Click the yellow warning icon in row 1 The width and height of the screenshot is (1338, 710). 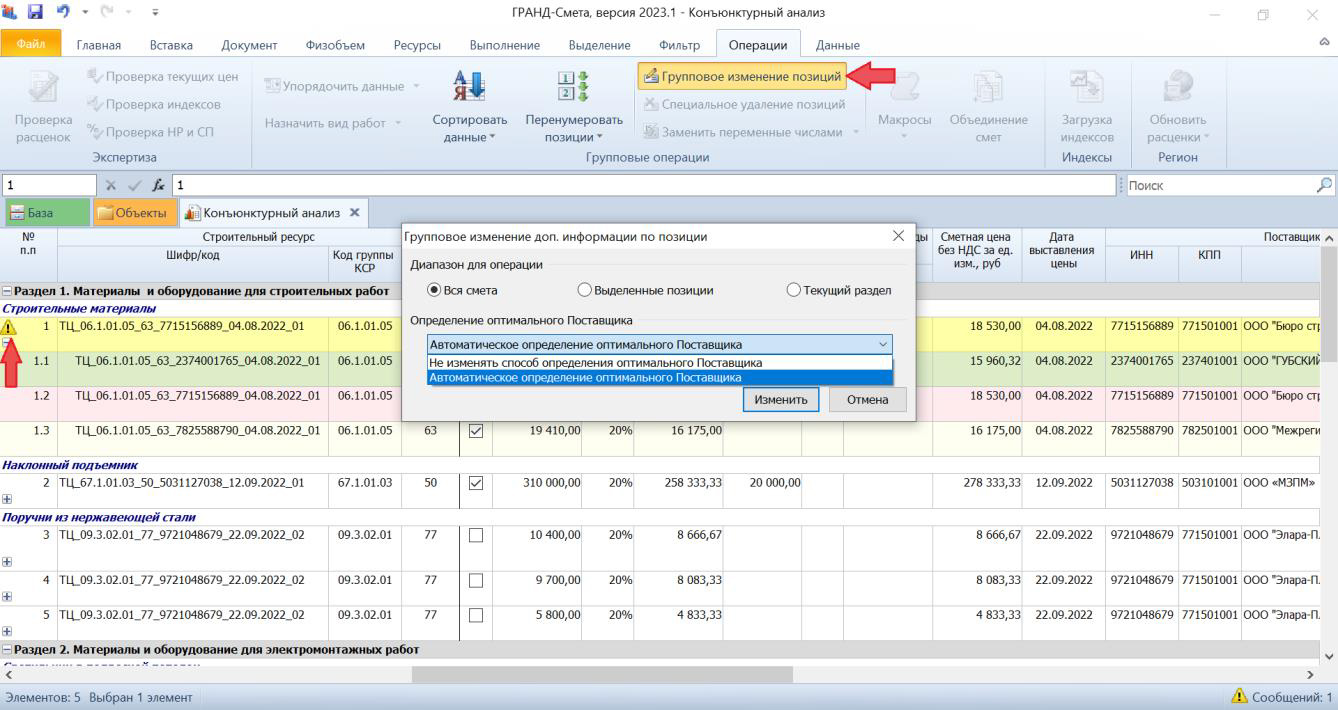coord(9,327)
